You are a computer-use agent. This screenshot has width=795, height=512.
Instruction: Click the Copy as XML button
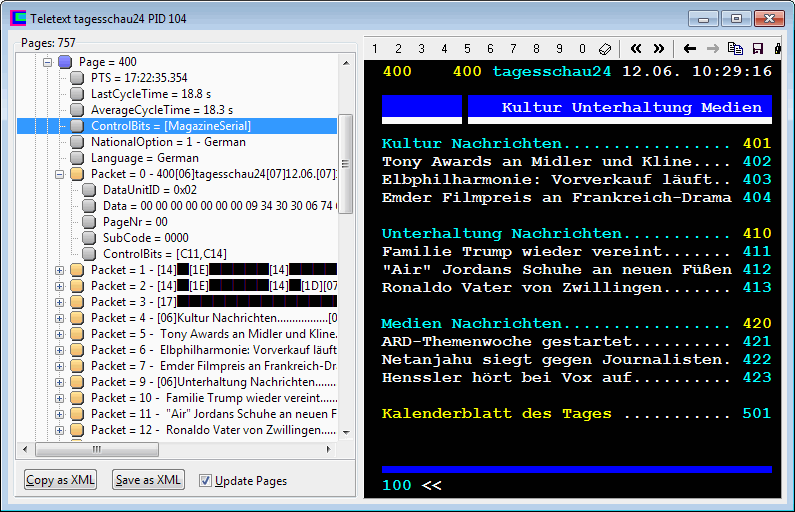(61, 480)
